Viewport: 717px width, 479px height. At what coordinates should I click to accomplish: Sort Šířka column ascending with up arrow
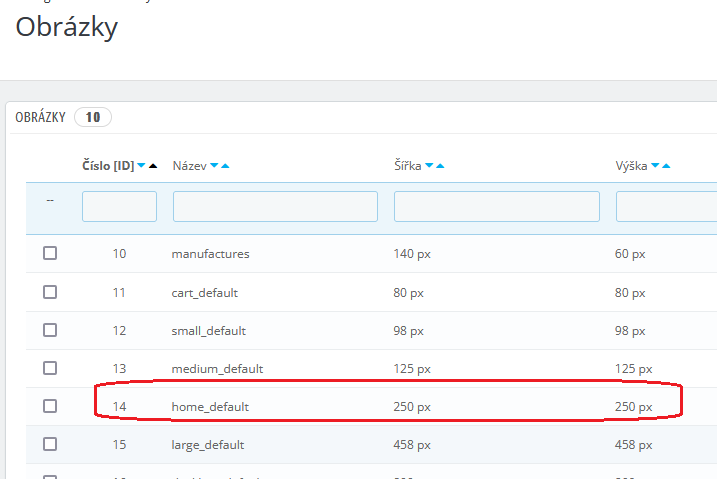click(440, 166)
